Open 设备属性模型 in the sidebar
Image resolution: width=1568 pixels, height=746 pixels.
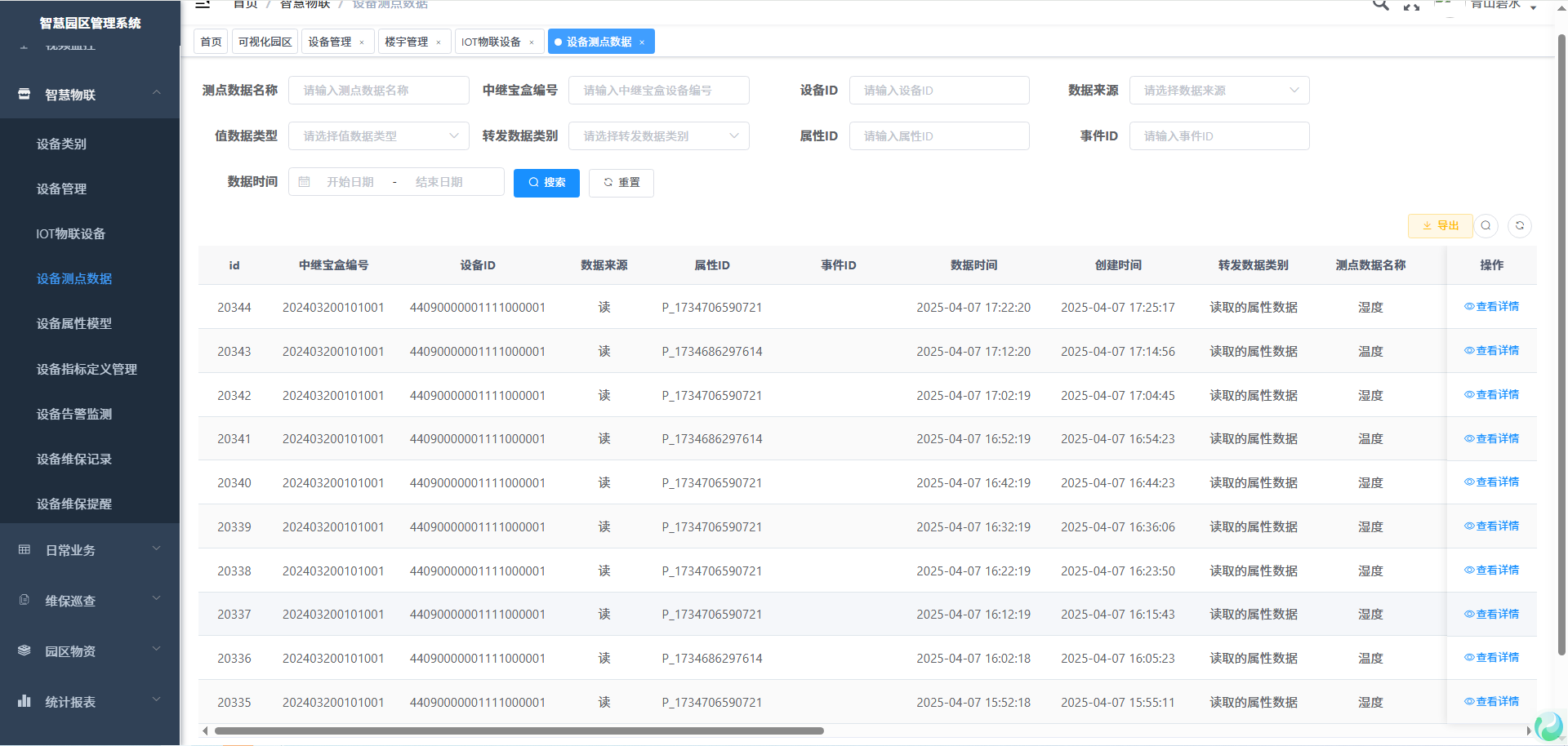tap(74, 324)
